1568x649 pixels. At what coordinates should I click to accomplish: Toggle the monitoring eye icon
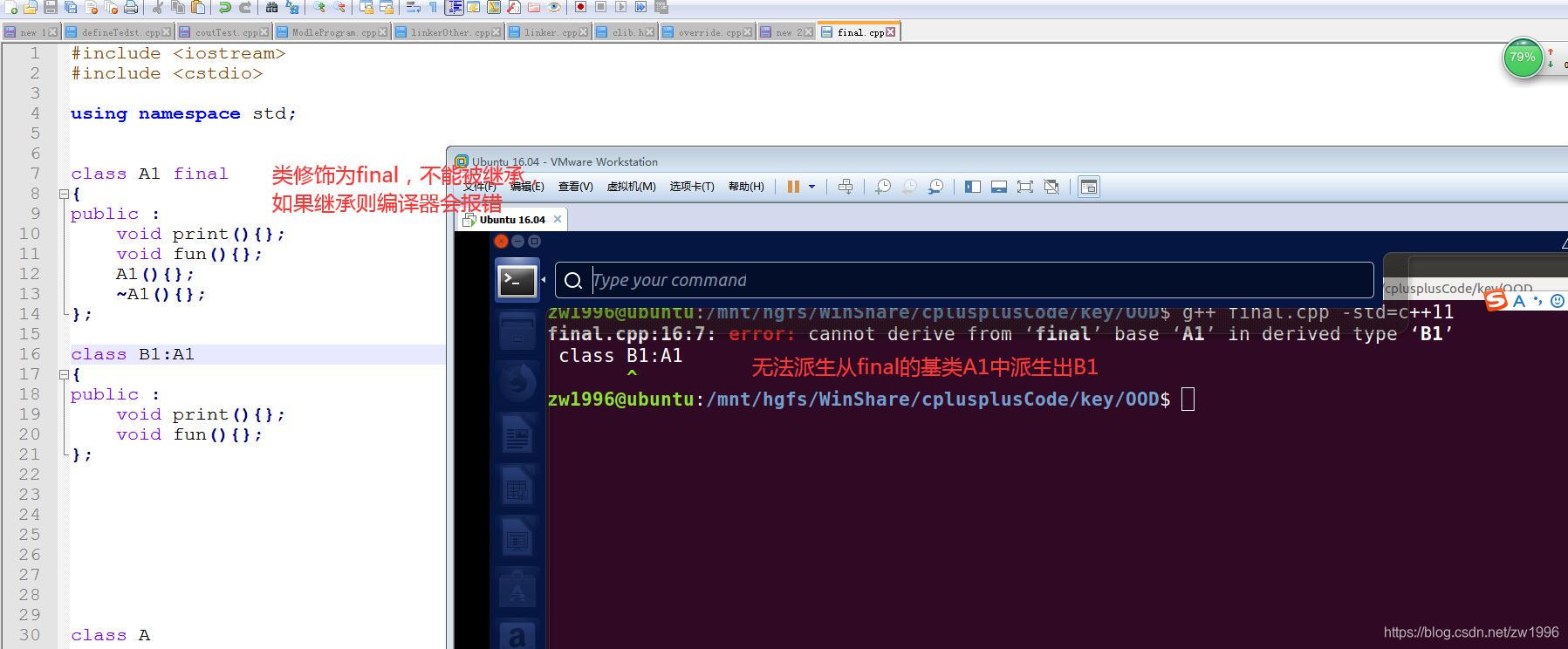[554, 7]
